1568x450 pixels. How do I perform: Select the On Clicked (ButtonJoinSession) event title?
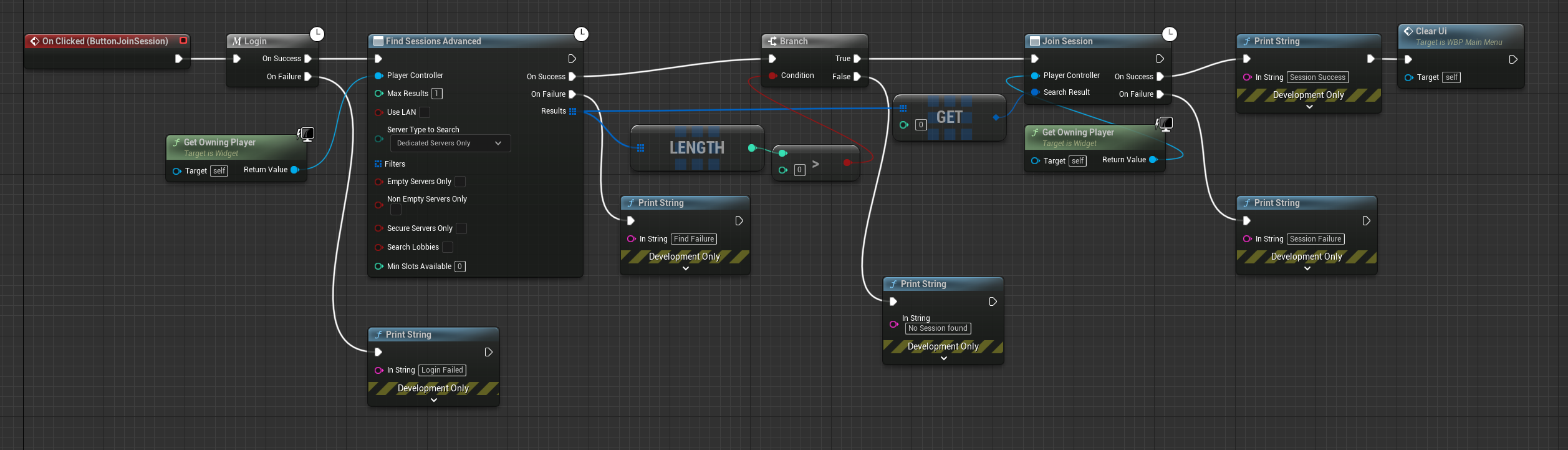[105, 41]
